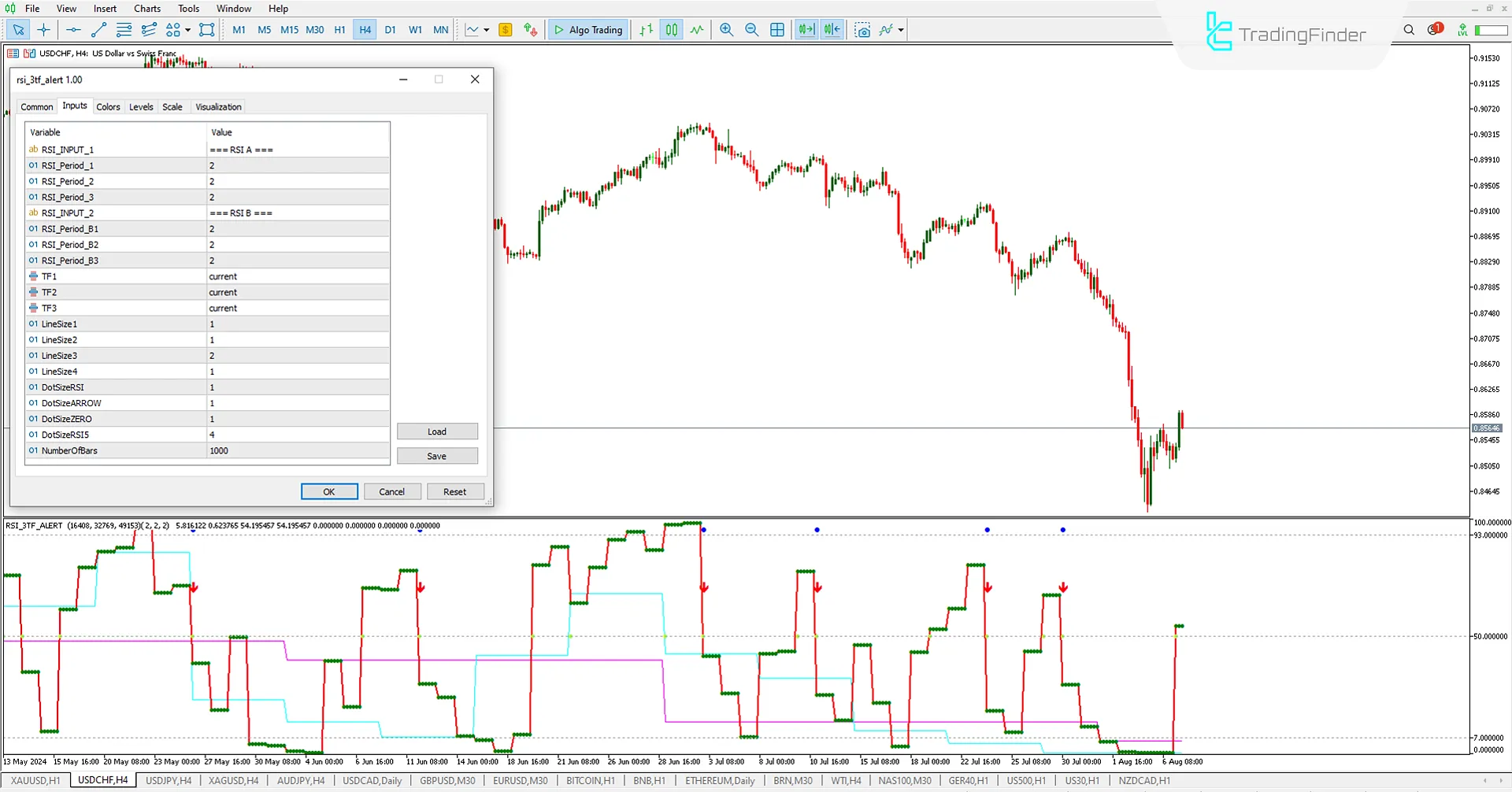Enable chart auto scroll

point(806,29)
